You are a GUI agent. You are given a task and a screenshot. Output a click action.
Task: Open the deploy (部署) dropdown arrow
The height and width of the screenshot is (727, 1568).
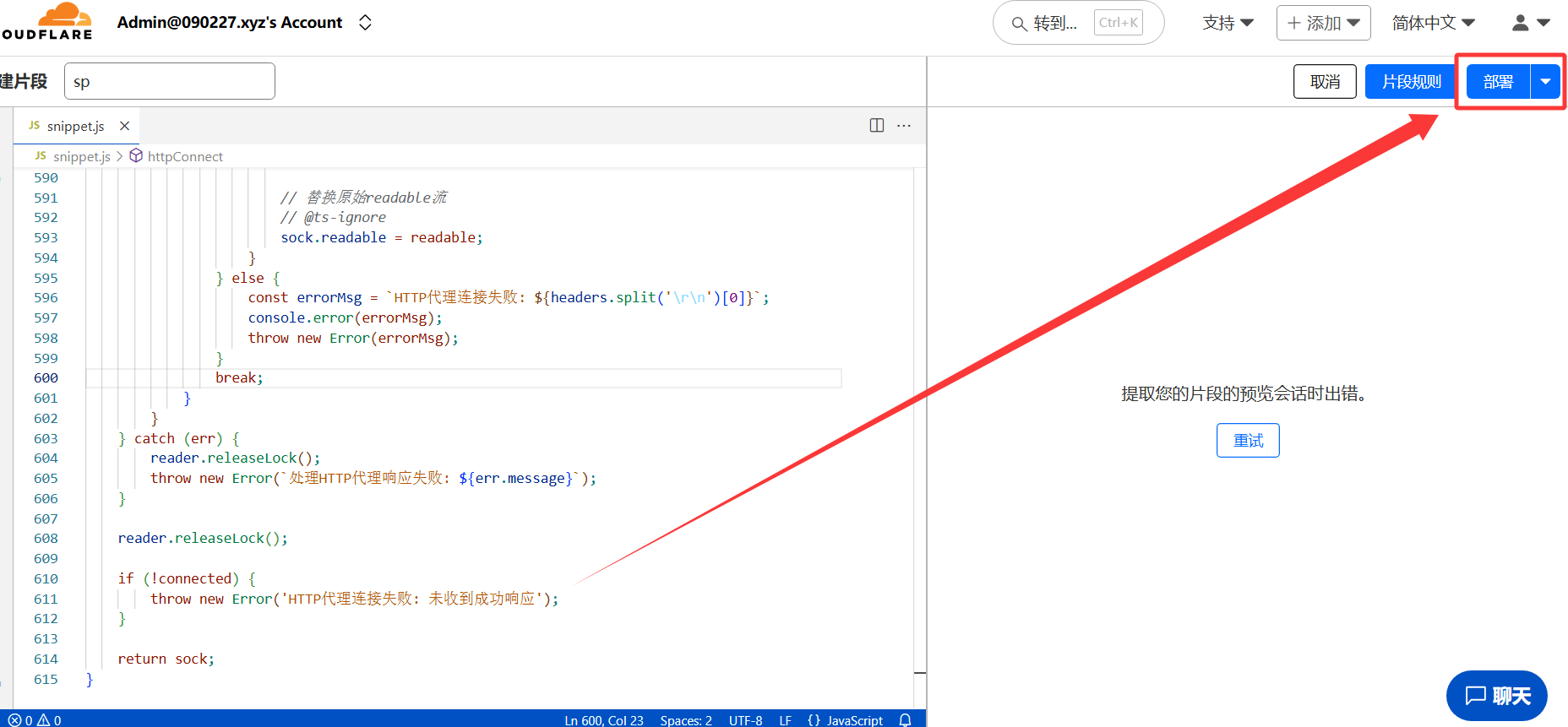(1545, 82)
